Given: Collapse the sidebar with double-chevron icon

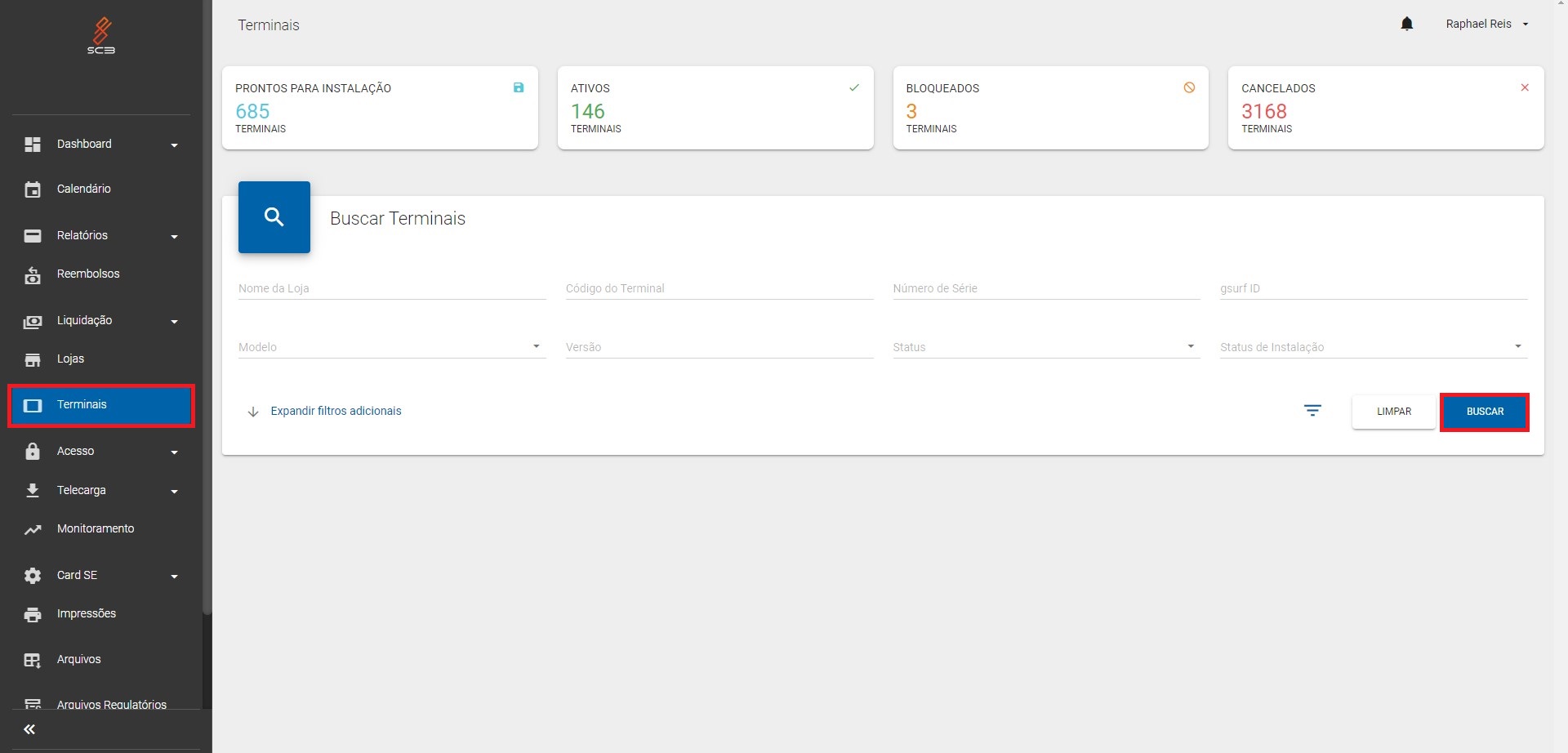Looking at the screenshot, I should coord(29,729).
